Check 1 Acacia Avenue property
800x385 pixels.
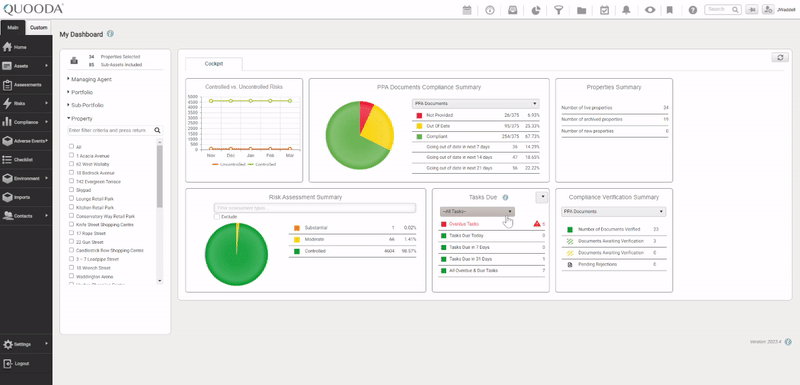coord(71,155)
